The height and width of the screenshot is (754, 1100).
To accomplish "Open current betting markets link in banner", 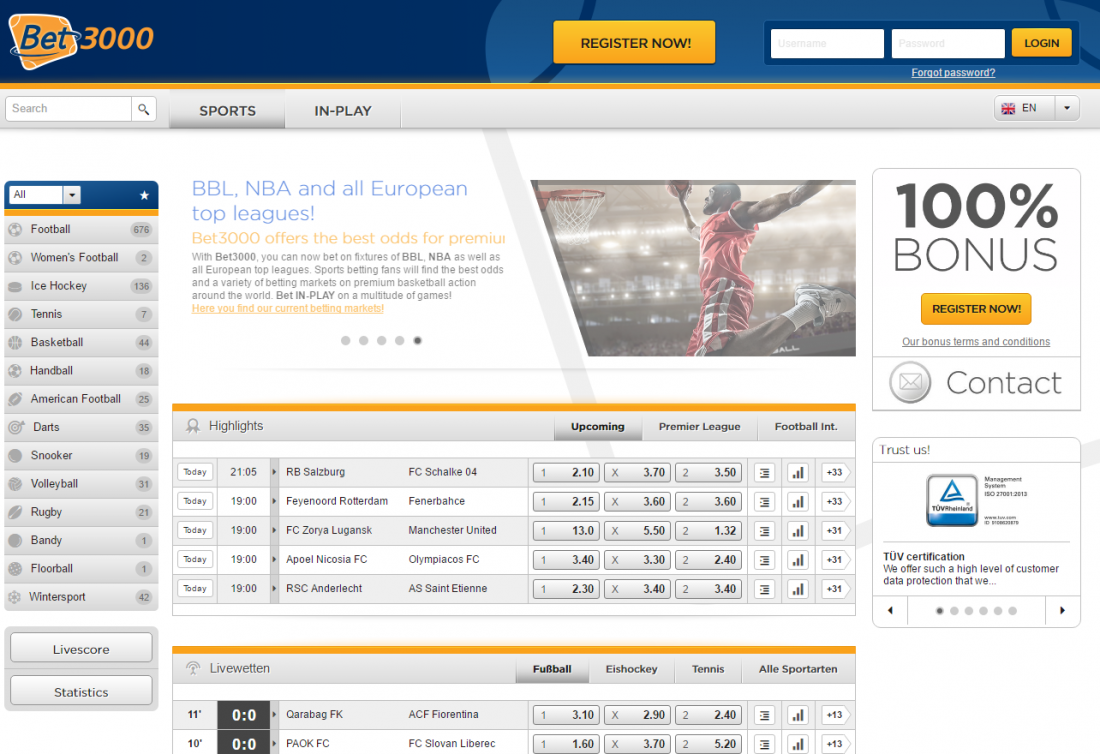I will click(x=288, y=309).
